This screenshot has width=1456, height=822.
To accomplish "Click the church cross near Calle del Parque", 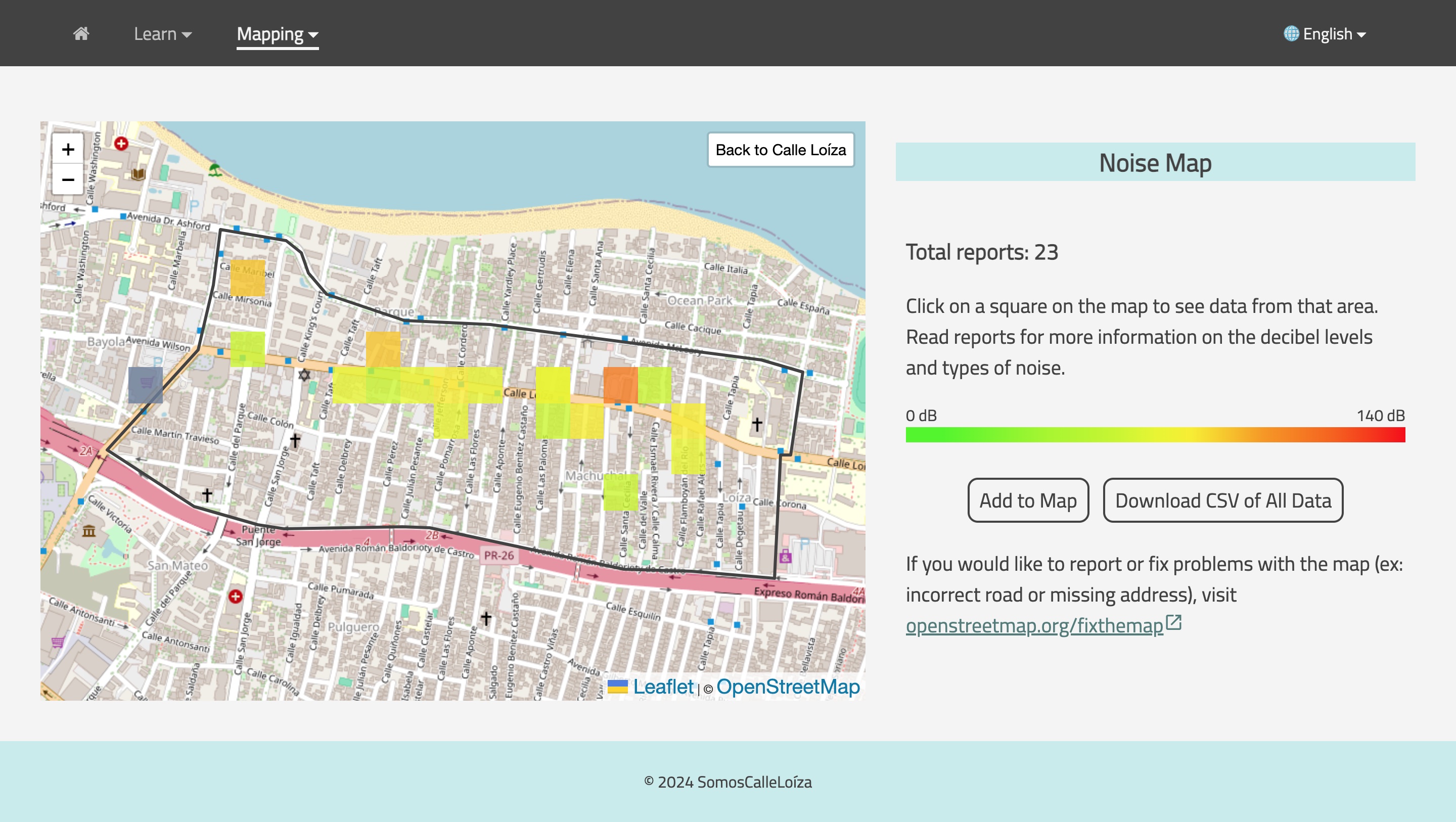I will click(x=207, y=495).
